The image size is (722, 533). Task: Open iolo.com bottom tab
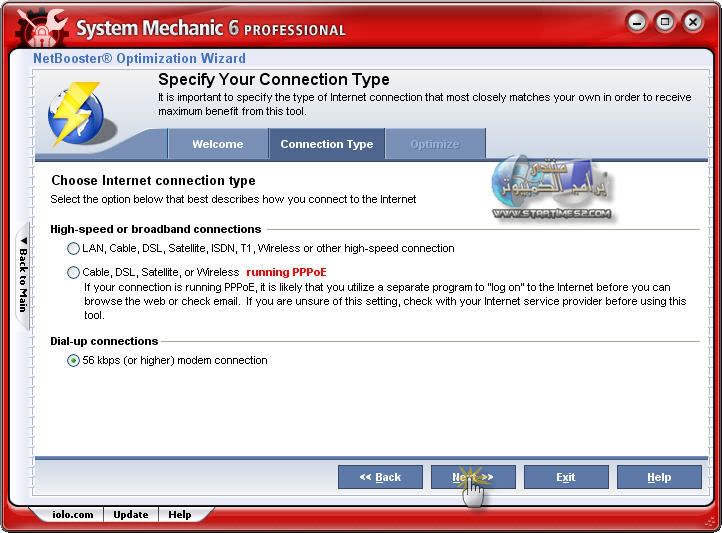coord(73,515)
